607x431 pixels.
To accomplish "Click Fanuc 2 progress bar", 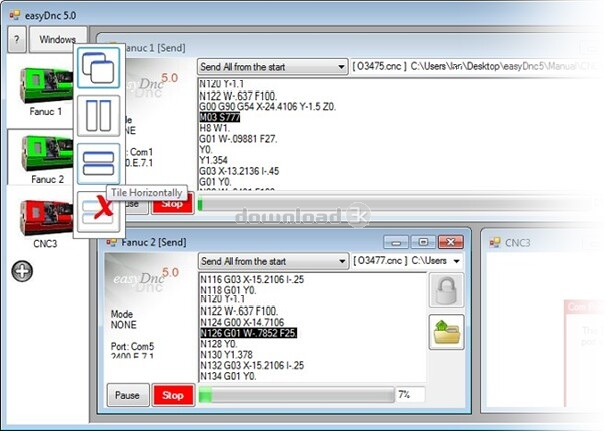I will pos(297,395).
